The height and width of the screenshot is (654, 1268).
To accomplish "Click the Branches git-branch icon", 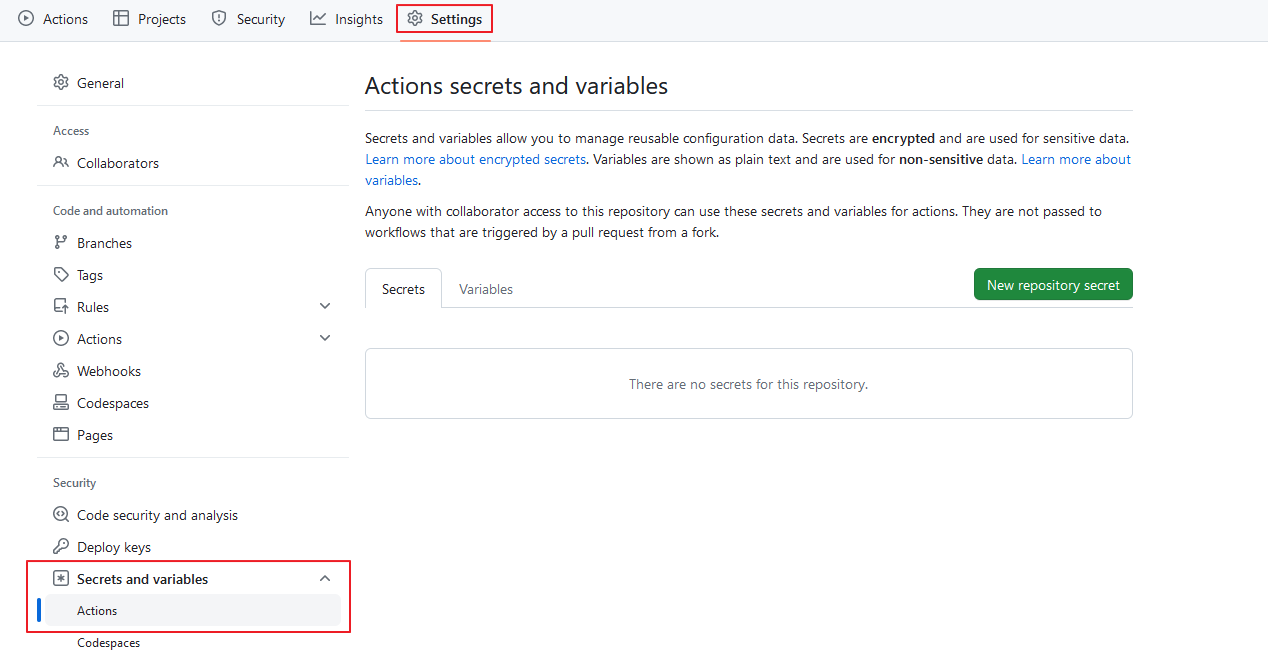I will pyautogui.click(x=61, y=243).
